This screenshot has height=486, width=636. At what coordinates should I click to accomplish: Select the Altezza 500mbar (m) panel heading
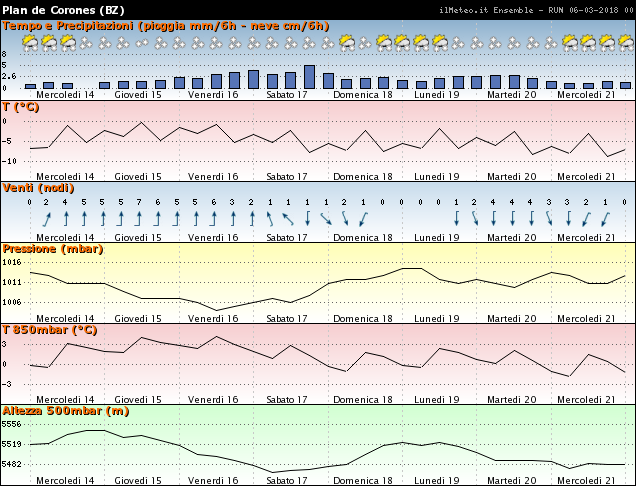click(x=66, y=411)
